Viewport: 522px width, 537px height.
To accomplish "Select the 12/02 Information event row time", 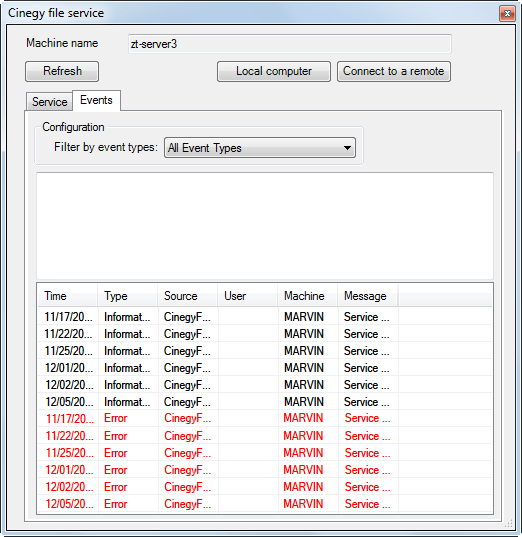I will [69, 385].
